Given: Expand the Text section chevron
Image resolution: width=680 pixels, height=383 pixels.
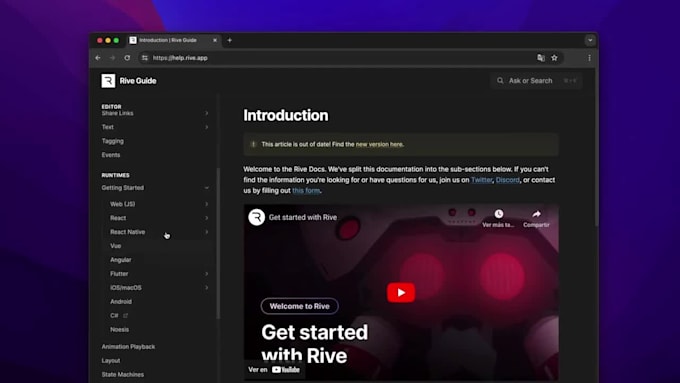Looking at the screenshot, I should (x=206, y=127).
